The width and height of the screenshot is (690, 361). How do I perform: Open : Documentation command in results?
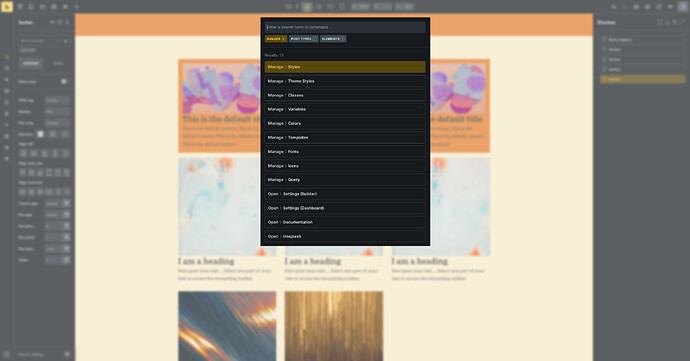tap(345, 222)
